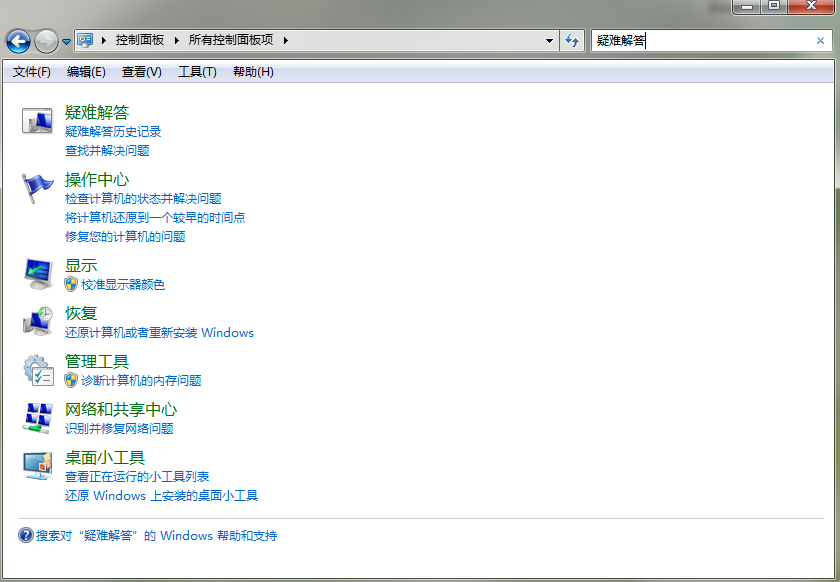Open 查找并解决问题
Viewport: 840px width, 582px height.
pos(107,151)
